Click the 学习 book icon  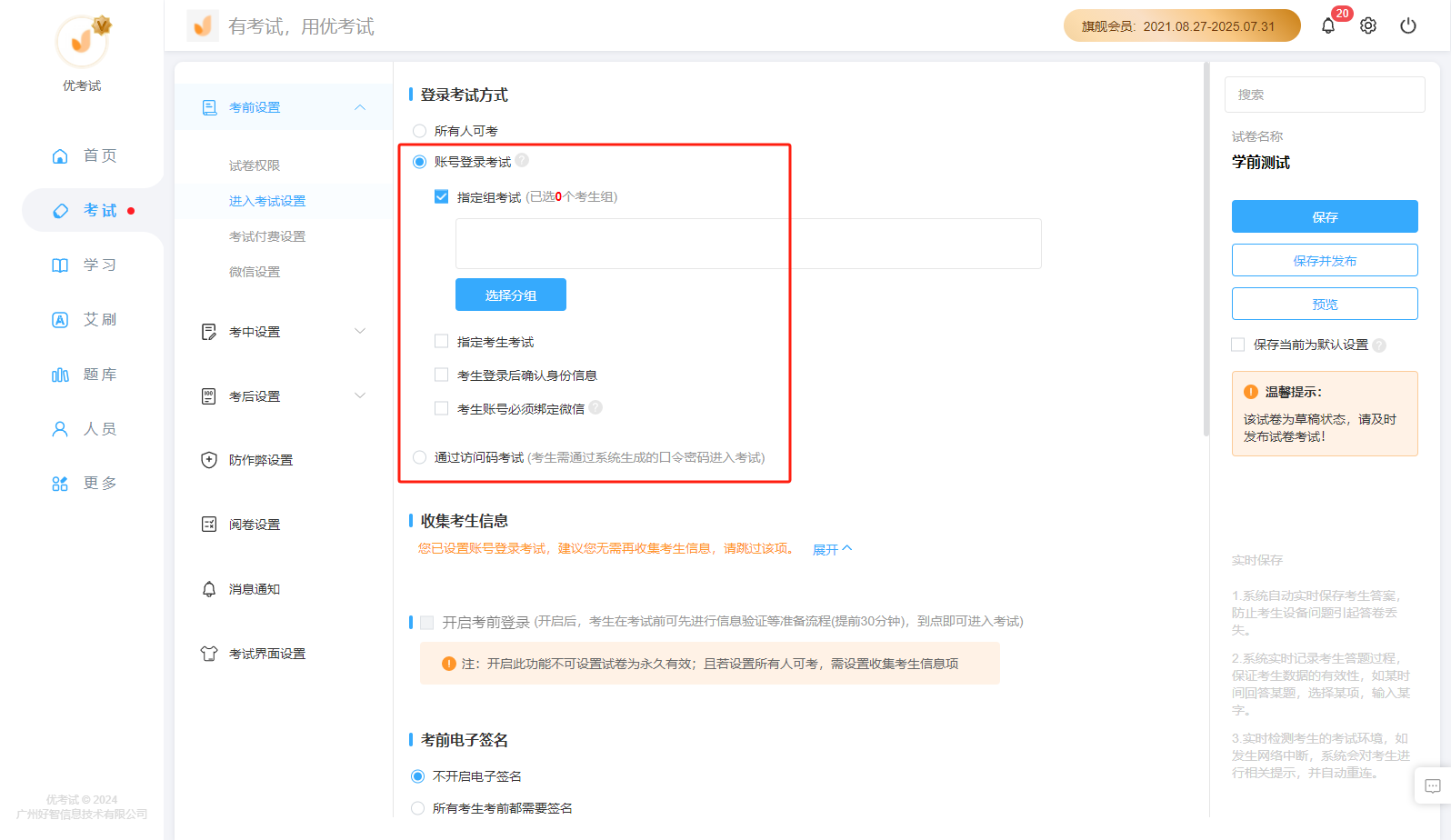tap(60, 265)
